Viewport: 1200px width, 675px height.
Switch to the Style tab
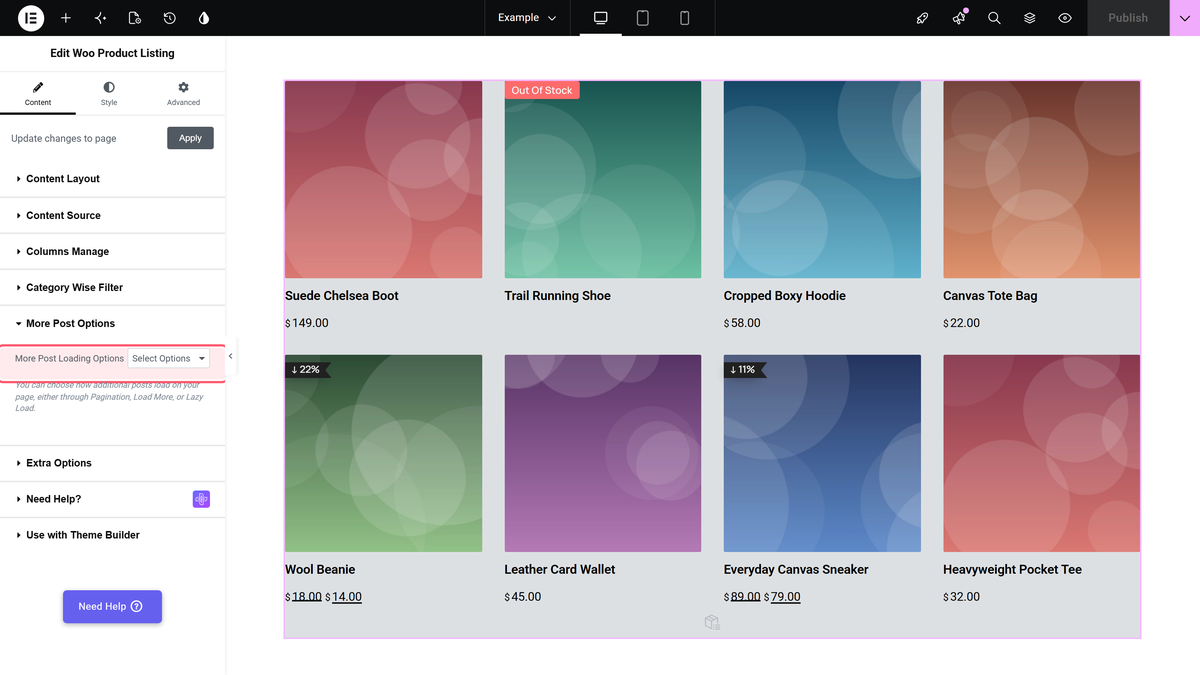tap(109, 94)
